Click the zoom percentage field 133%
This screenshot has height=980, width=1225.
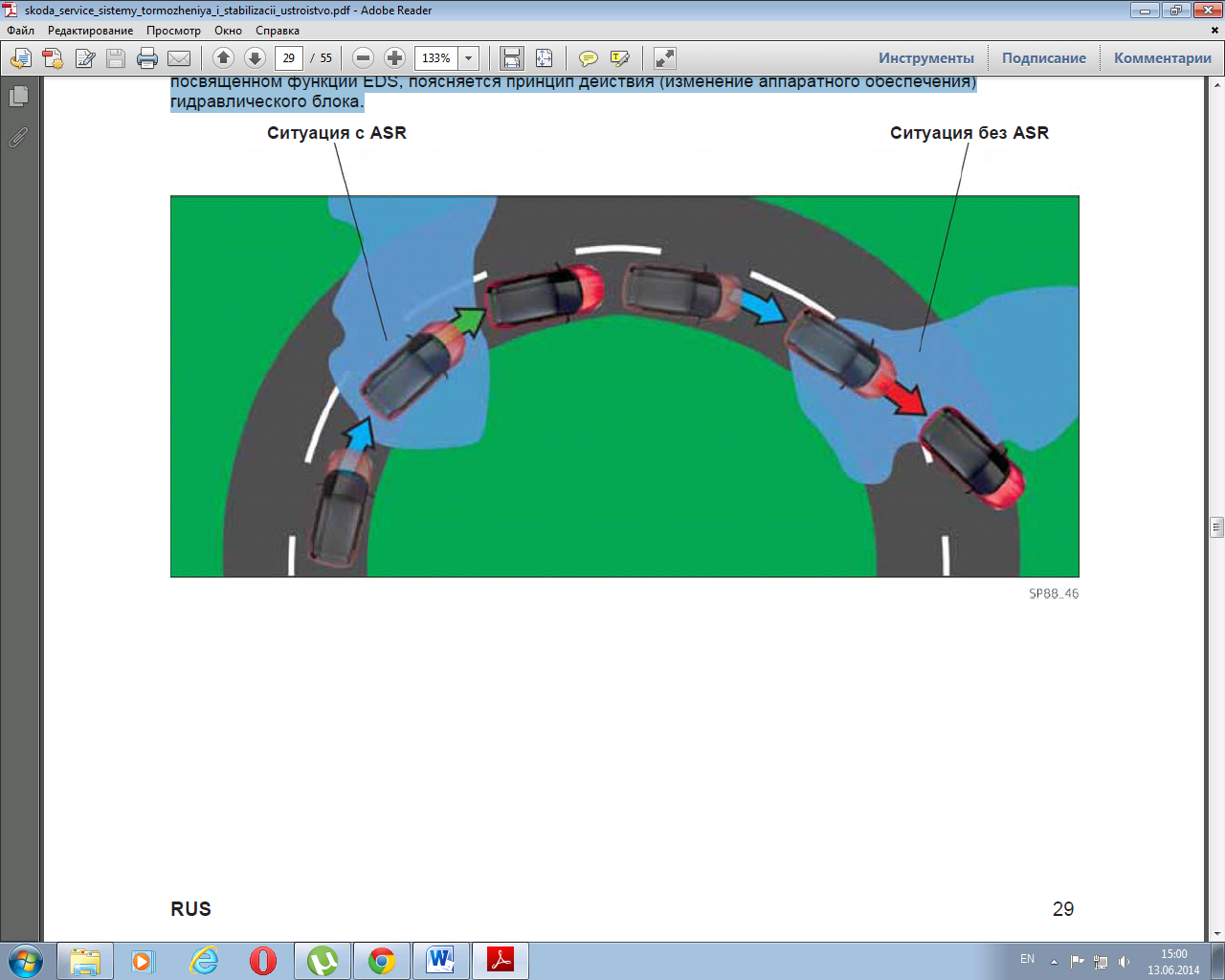point(436,58)
